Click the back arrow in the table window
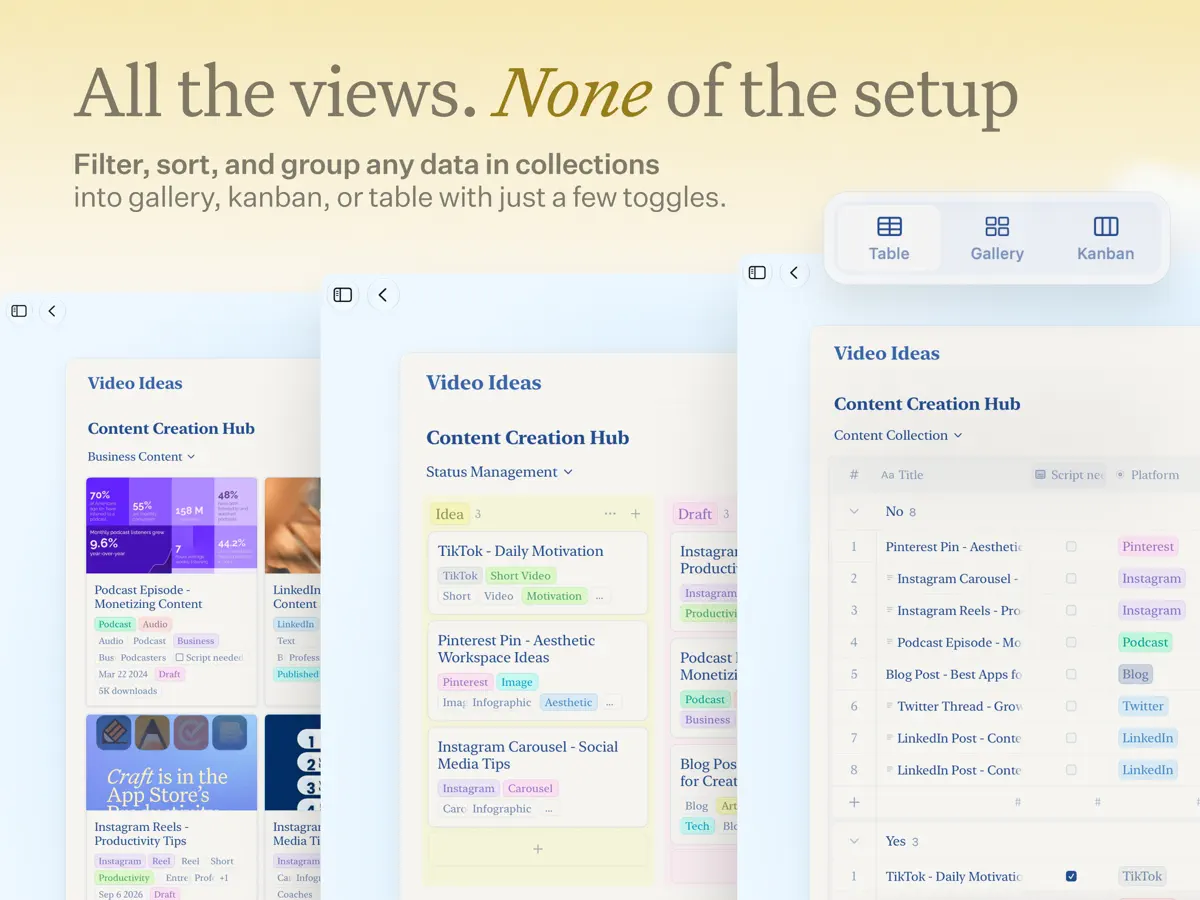Image resolution: width=1200 pixels, height=900 pixels. [x=794, y=272]
